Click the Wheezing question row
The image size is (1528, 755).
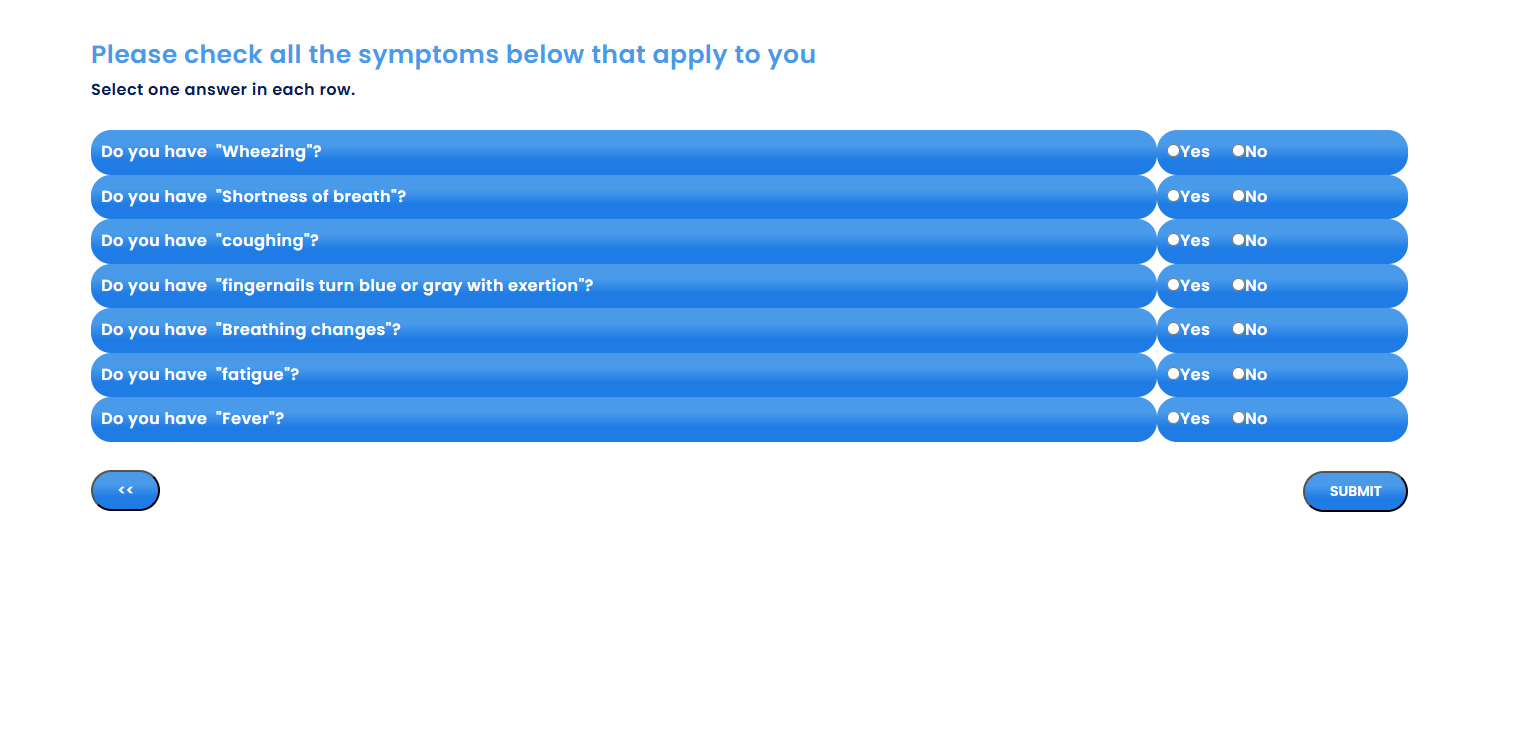623,152
